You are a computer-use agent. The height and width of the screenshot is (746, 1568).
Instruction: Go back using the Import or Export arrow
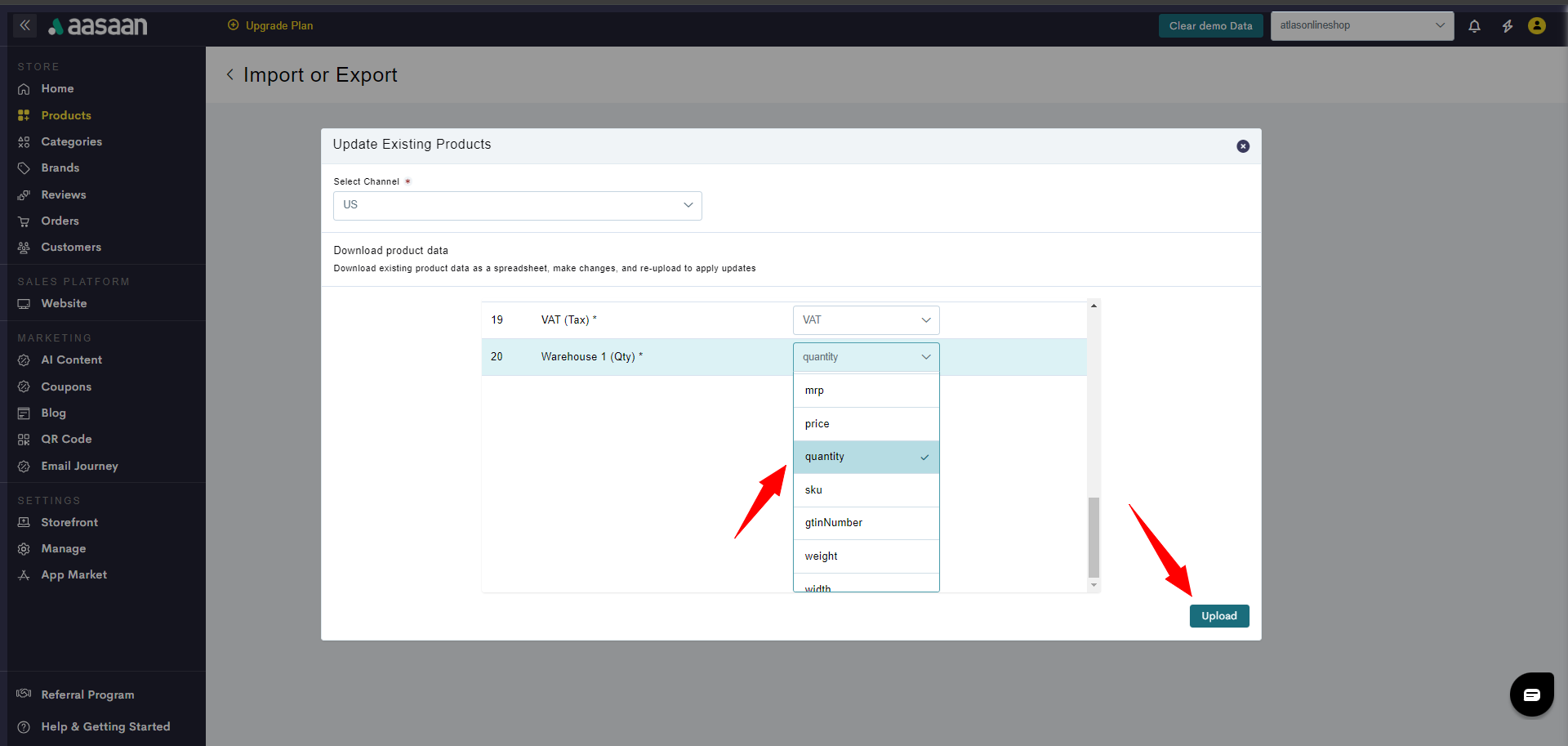coord(230,75)
